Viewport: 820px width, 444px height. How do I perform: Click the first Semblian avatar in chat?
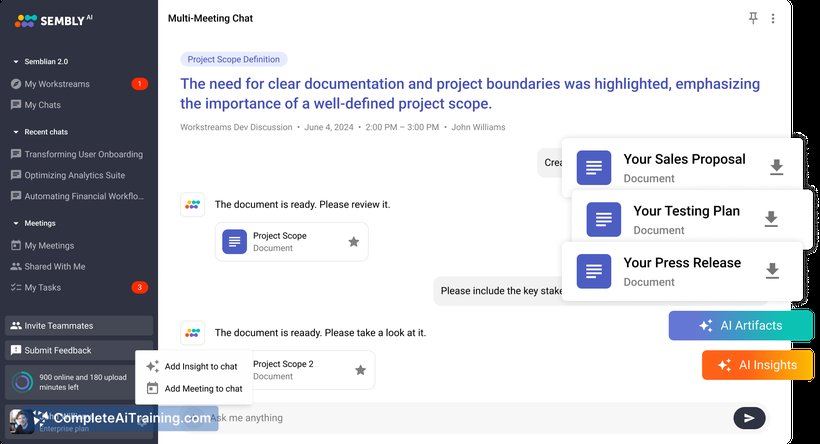[x=192, y=204]
